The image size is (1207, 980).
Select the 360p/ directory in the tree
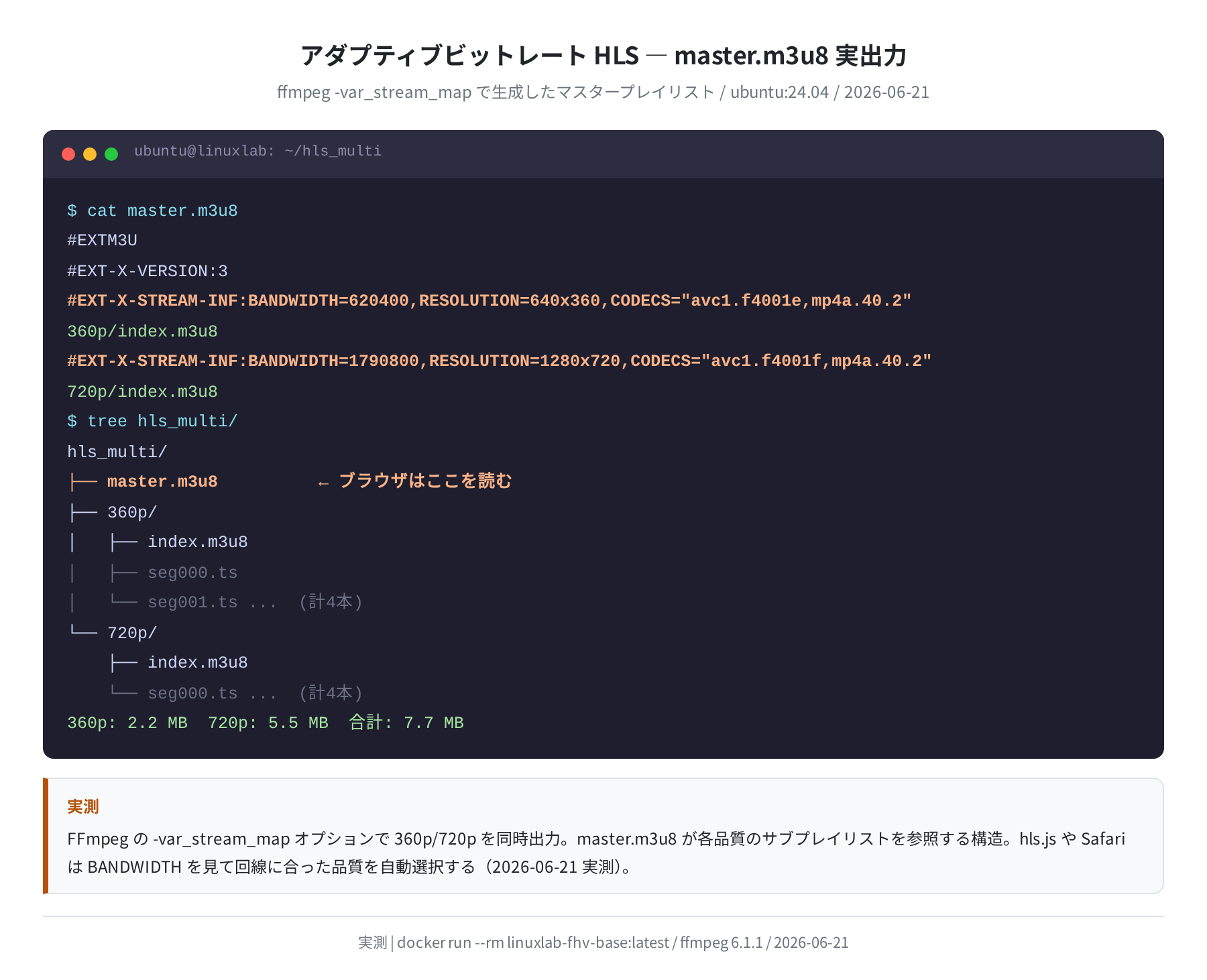click(x=132, y=512)
